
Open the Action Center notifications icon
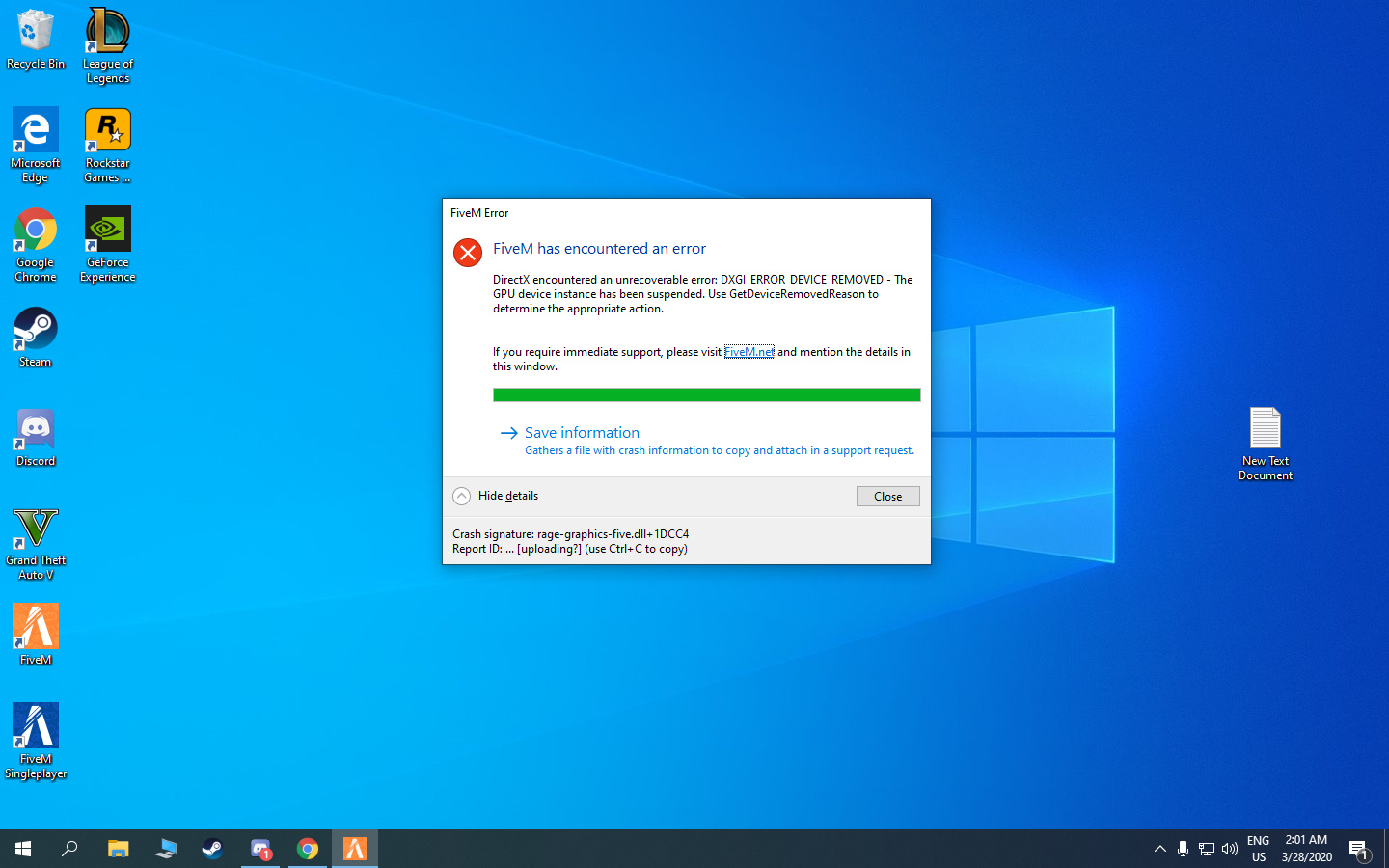coord(1359,850)
